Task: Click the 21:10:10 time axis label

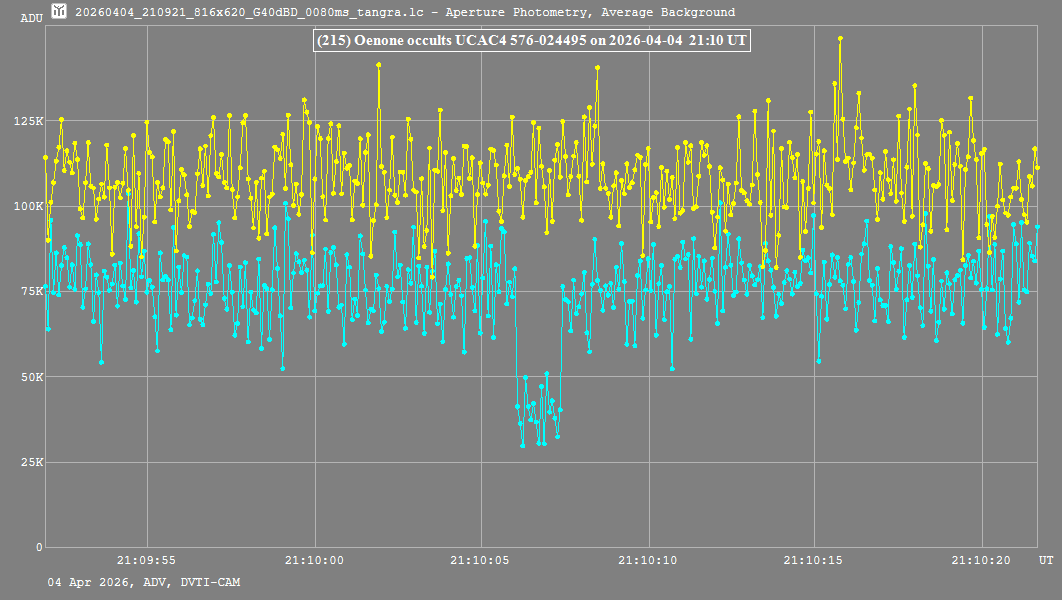Action: coord(648,561)
